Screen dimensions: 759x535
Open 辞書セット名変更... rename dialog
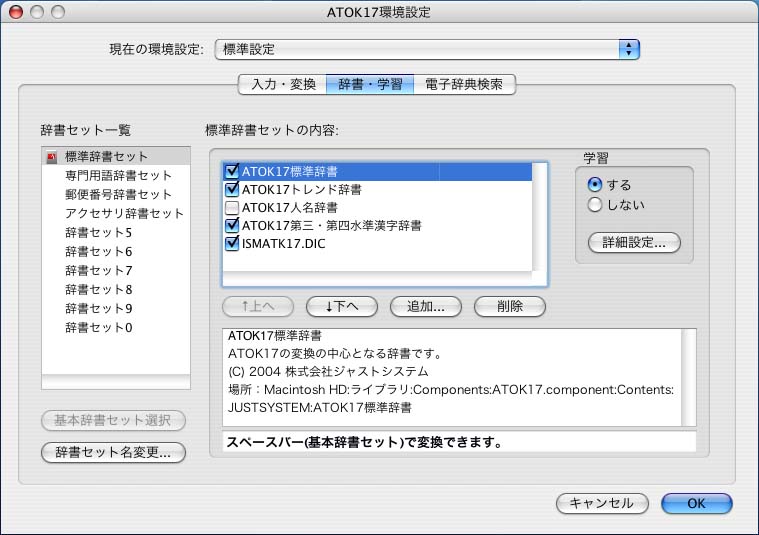click(113, 453)
